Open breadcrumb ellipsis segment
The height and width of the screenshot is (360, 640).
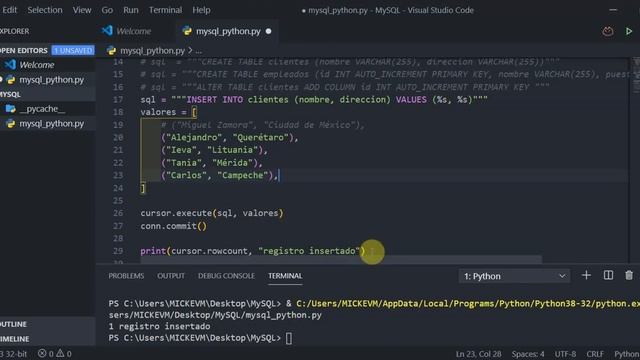(199, 51)
